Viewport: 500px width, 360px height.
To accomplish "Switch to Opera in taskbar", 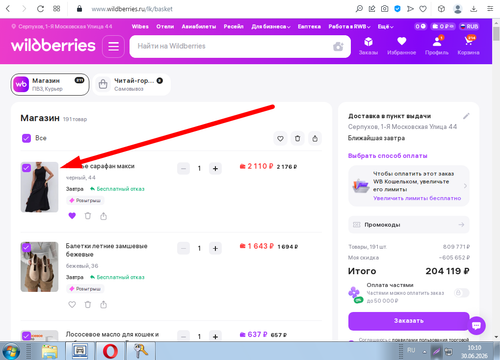I will (110, 351).
